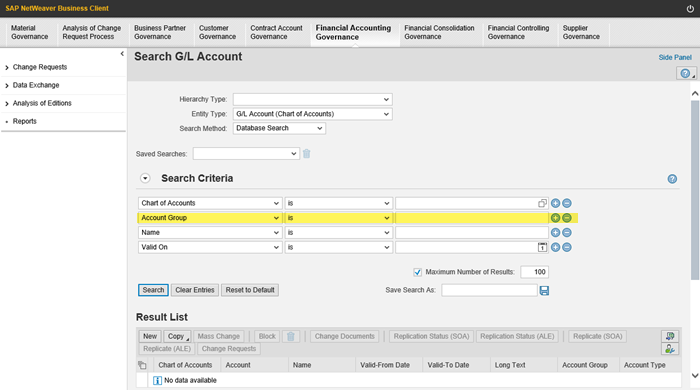The width and height of the screenshot is (700, 390).
Task: Delete saved search trash icon
Action: click(x=307, y=154)
